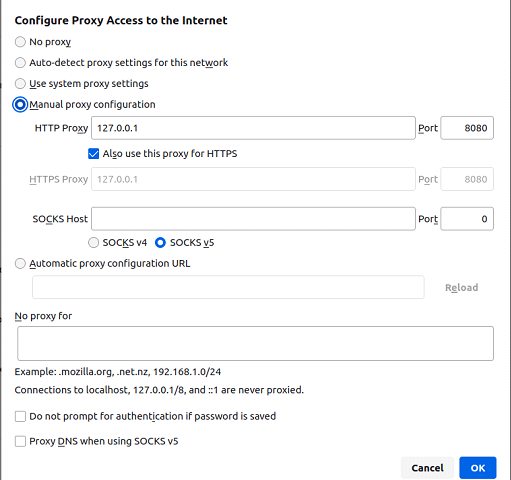This screenshot has height=480, width=511.
Task: Select Manual proxy configuration radio button
Action: click(20, 105)
